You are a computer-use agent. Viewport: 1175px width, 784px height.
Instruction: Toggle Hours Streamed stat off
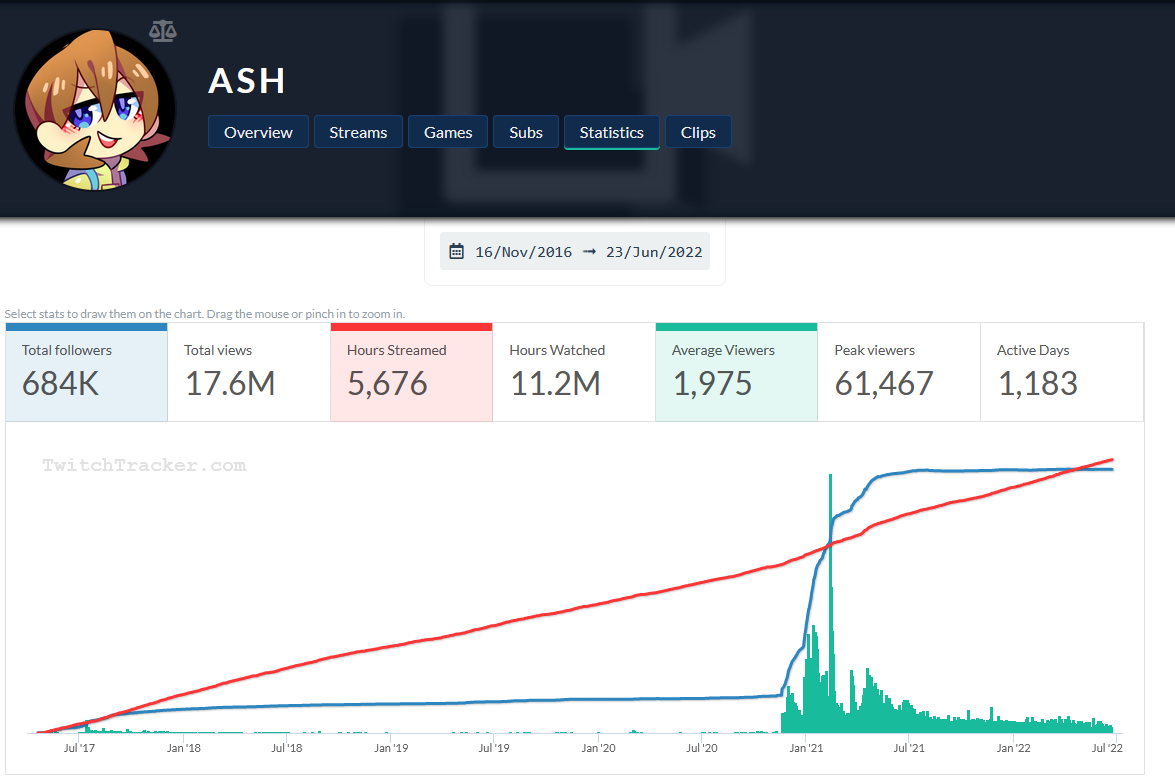pyautogui.click(x=411, y=372)
